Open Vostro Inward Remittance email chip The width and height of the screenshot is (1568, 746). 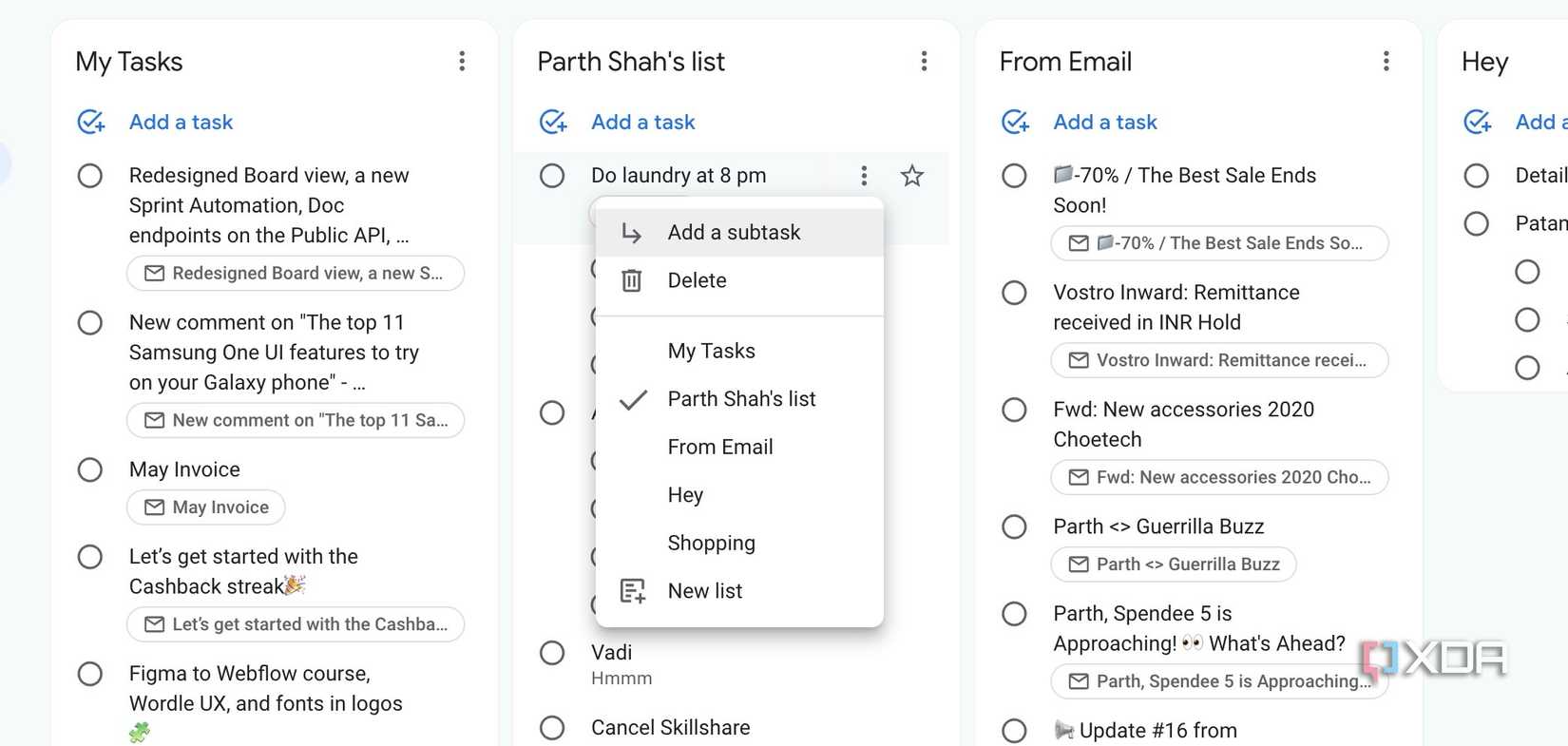[1219, 360]
